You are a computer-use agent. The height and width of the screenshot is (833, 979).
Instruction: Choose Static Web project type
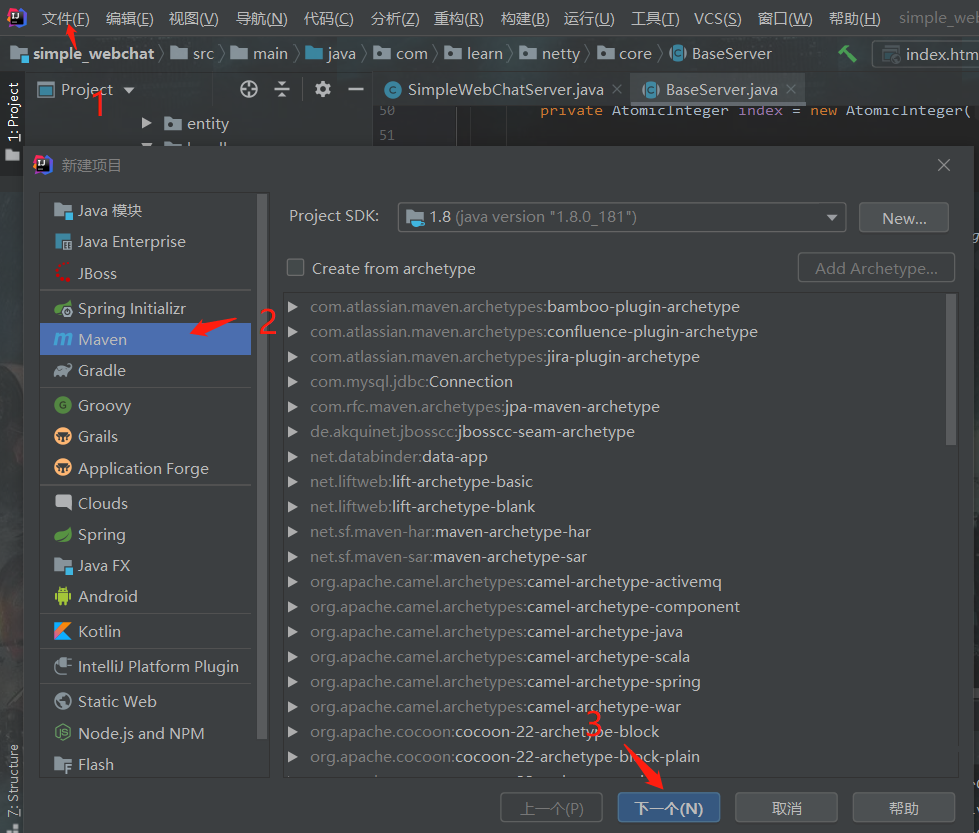click(145, 701)
